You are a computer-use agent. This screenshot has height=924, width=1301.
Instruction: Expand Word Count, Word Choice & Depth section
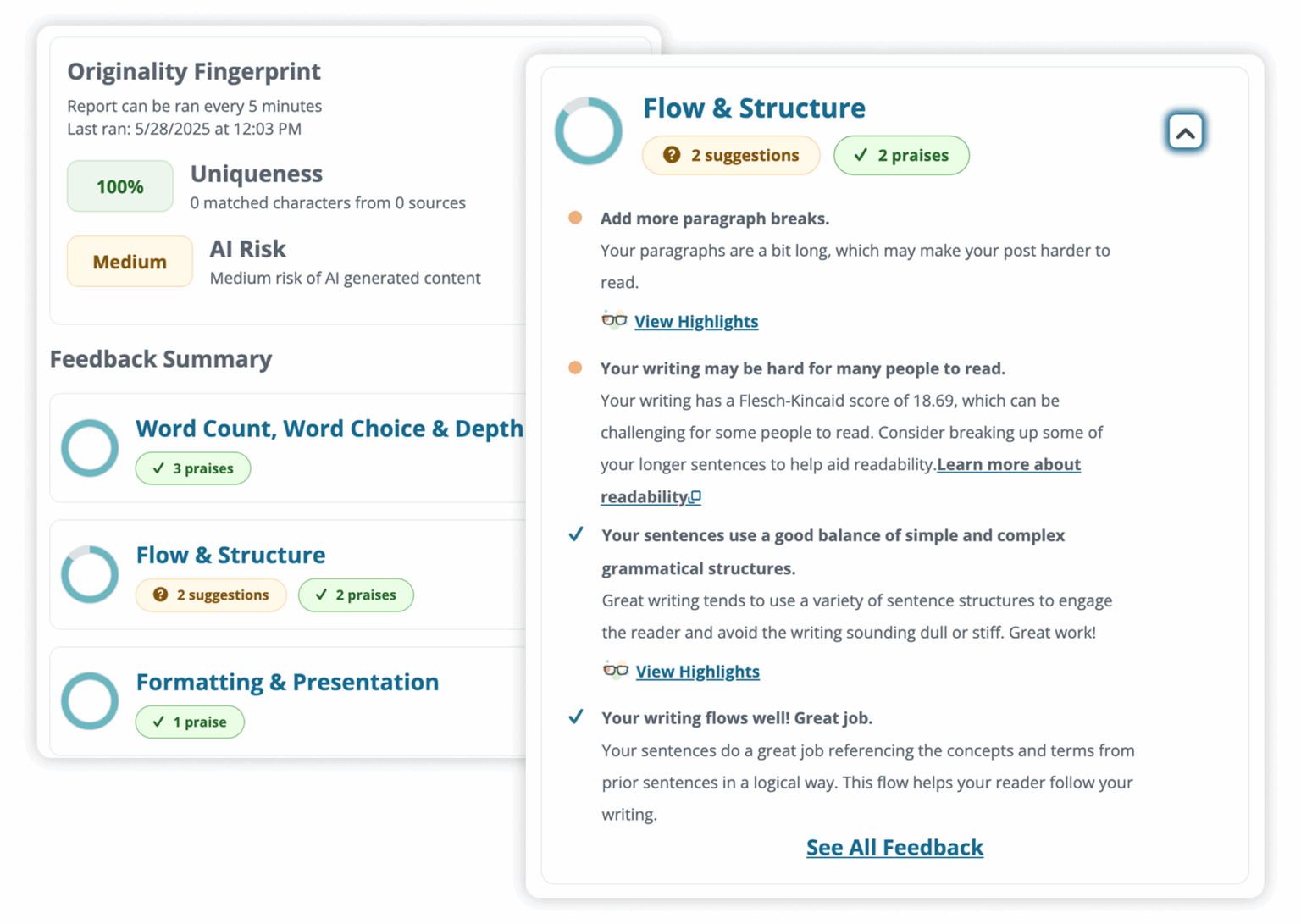pyautogui.click(x=329, y=429)
